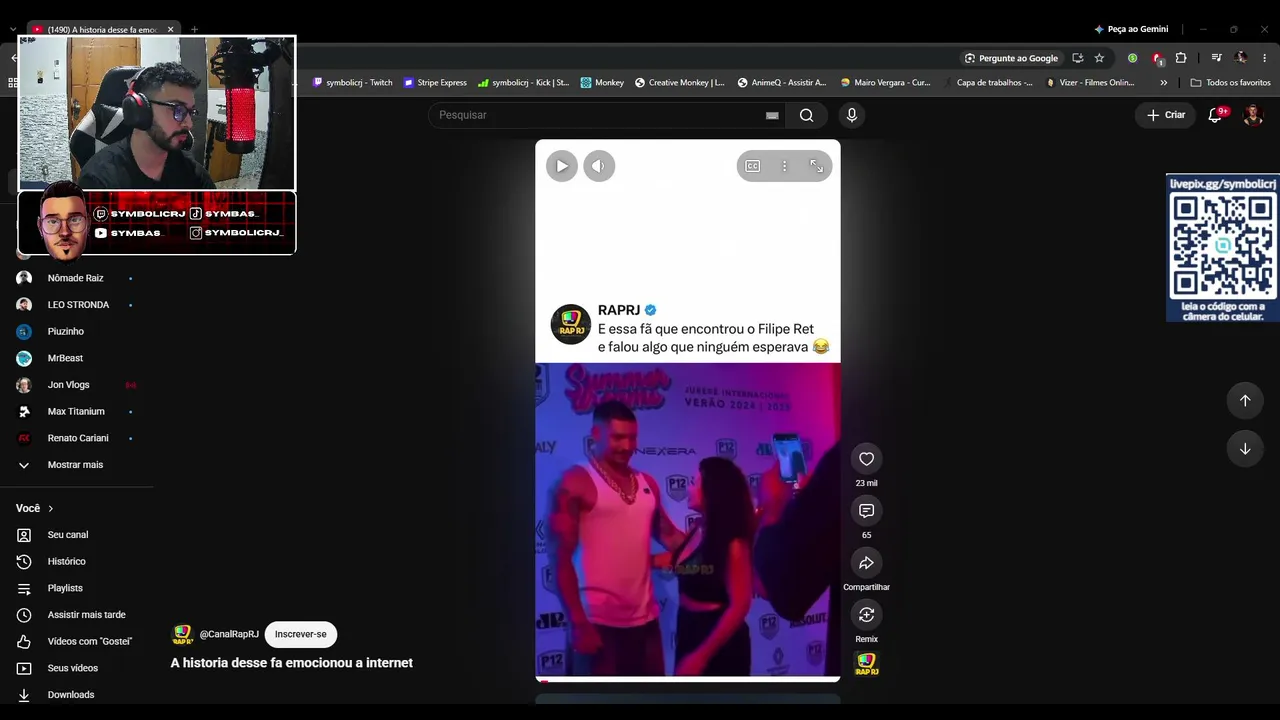Open the Vizer - Filmes Online bookmark
Viewport: 1280px width, 720px height.
coord(1090,83)
